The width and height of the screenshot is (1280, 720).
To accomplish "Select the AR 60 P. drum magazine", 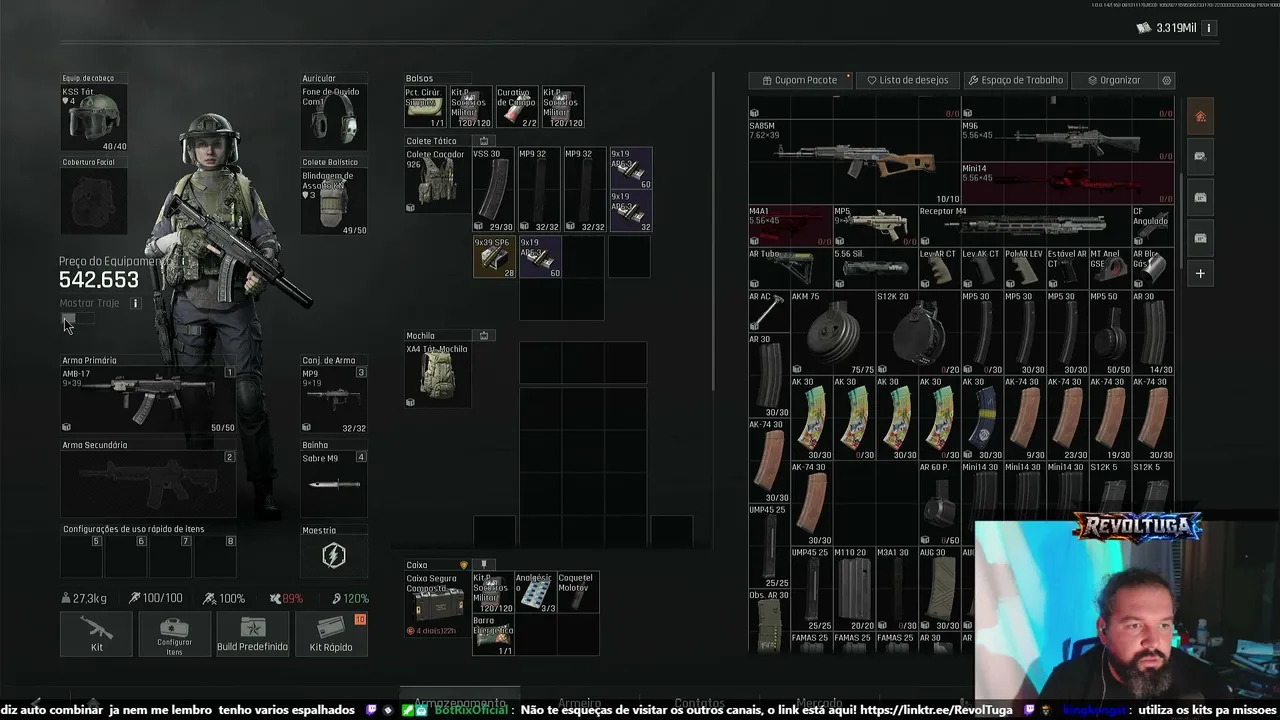I will click(x=939, y=504).
